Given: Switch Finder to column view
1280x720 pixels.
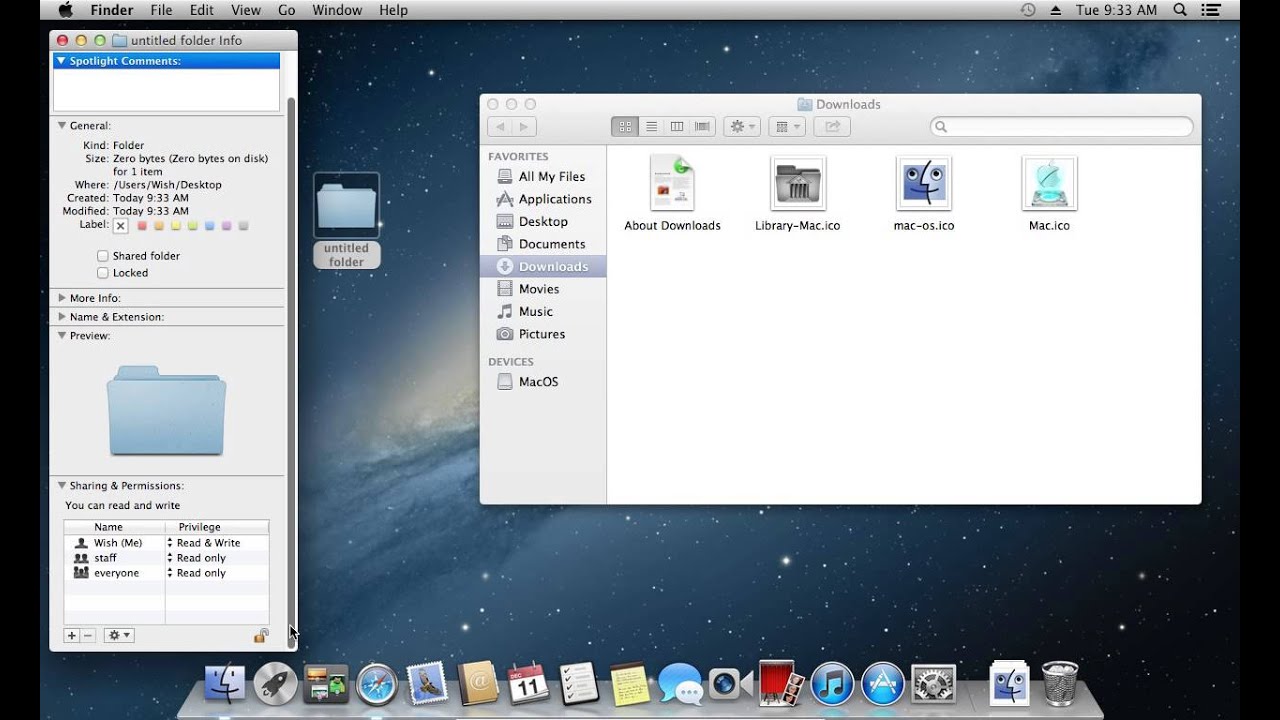Looking at the screenshot, I should click(x=677, y=126).
